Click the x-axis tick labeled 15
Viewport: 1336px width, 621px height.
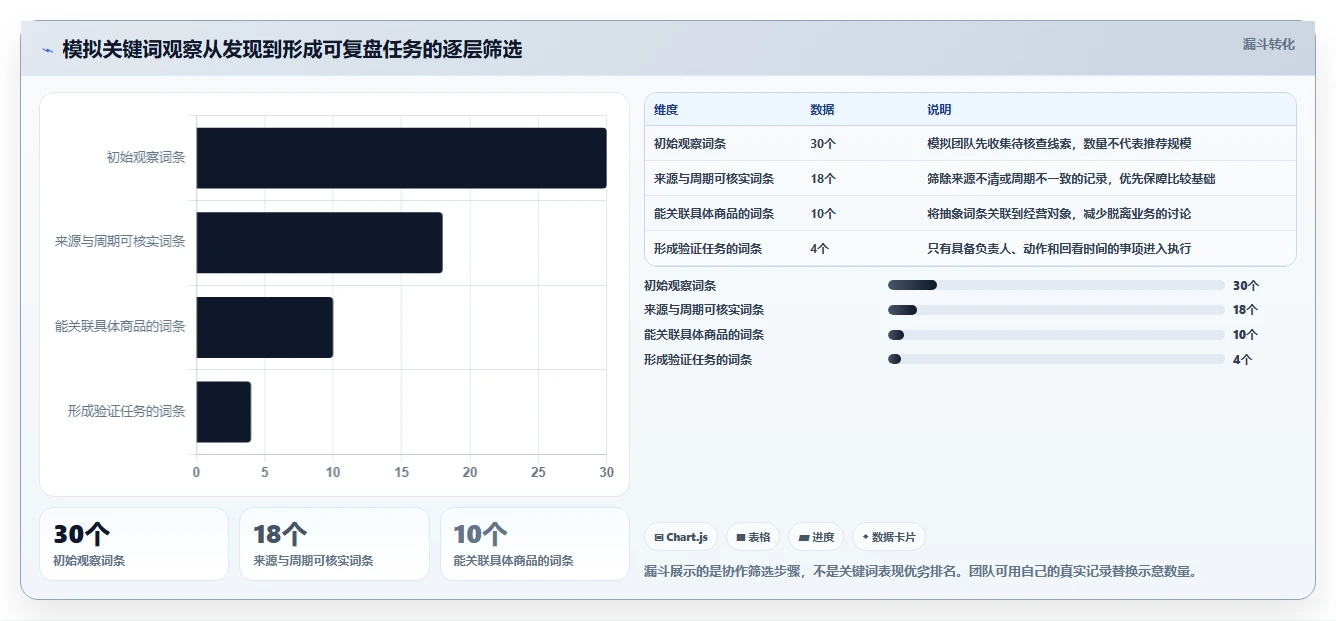[x=402, y=472]
